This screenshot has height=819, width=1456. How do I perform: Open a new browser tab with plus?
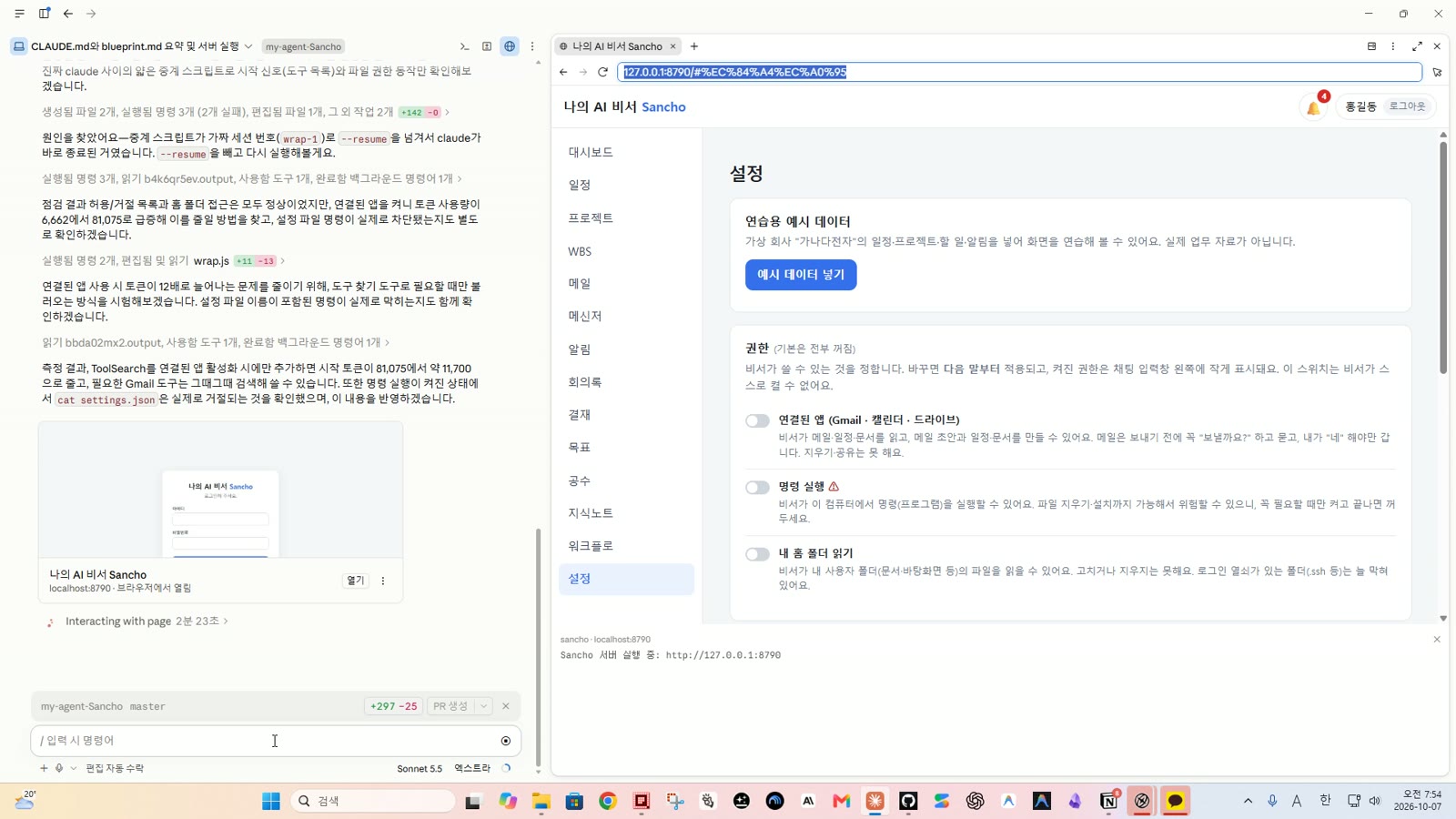(x=694, y=46)
